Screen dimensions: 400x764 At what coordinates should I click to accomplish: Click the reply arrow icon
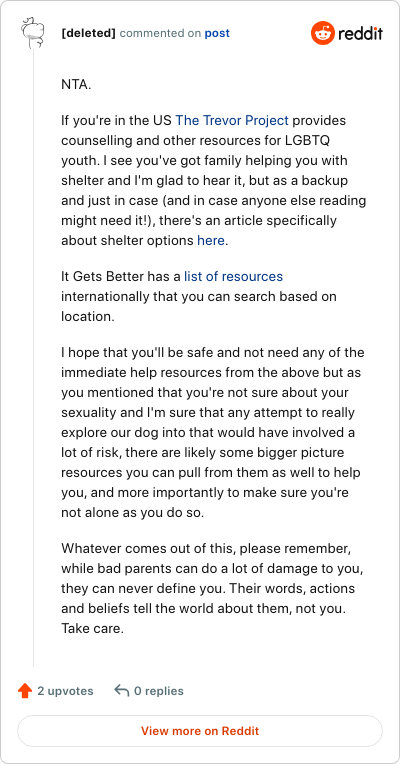[x=122, y=690]
